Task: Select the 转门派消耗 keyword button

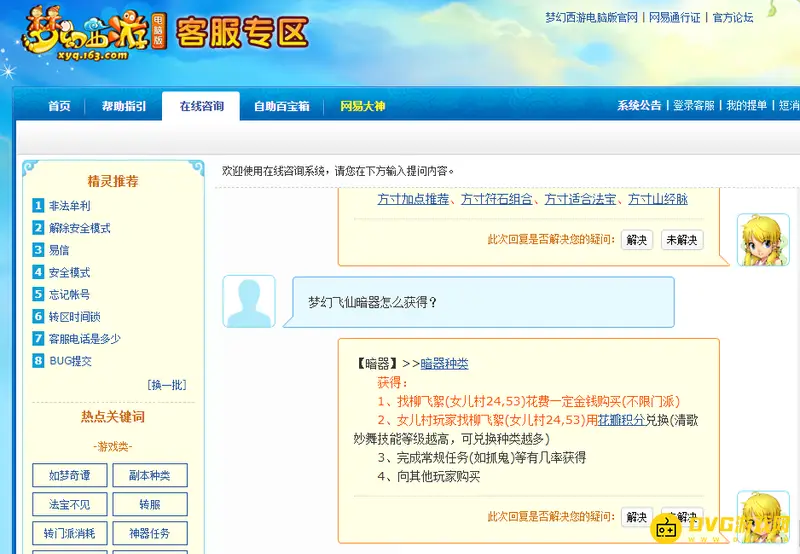Action: tap(70, 533)
